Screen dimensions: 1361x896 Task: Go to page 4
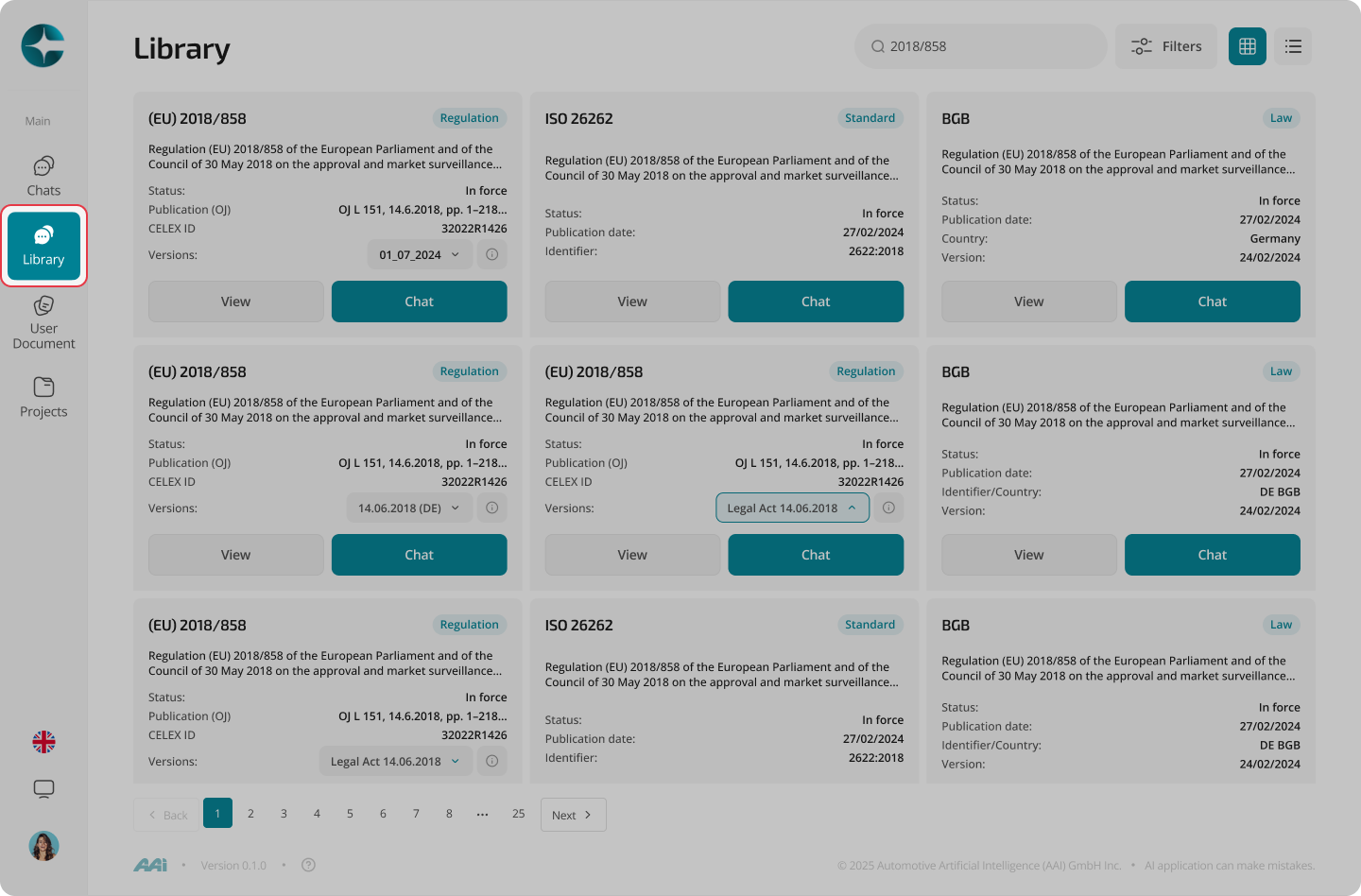(317, 813)
